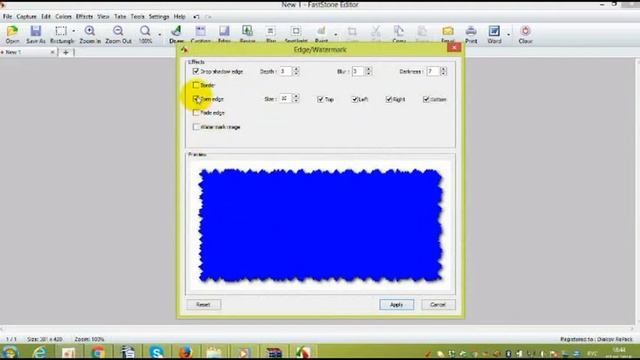Select the Rectangle capture tool icon
The image size is (640, 360).
[x=61, y=34]
